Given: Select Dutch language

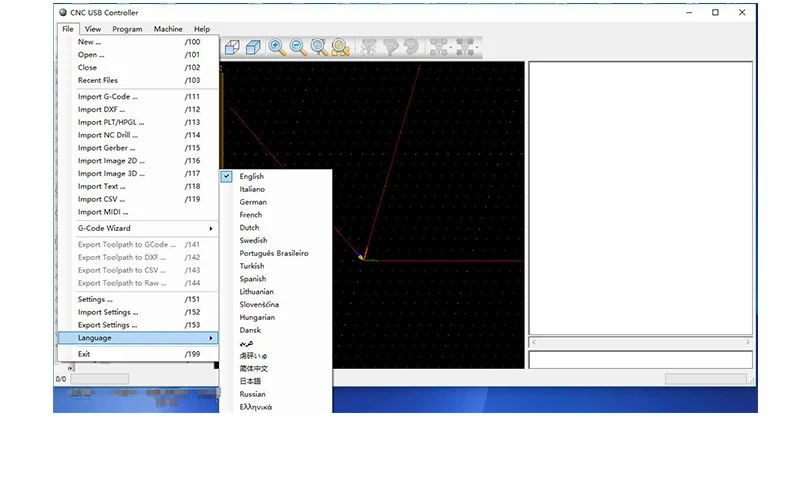Looking at the screenshot, I should tap(276, 227).
